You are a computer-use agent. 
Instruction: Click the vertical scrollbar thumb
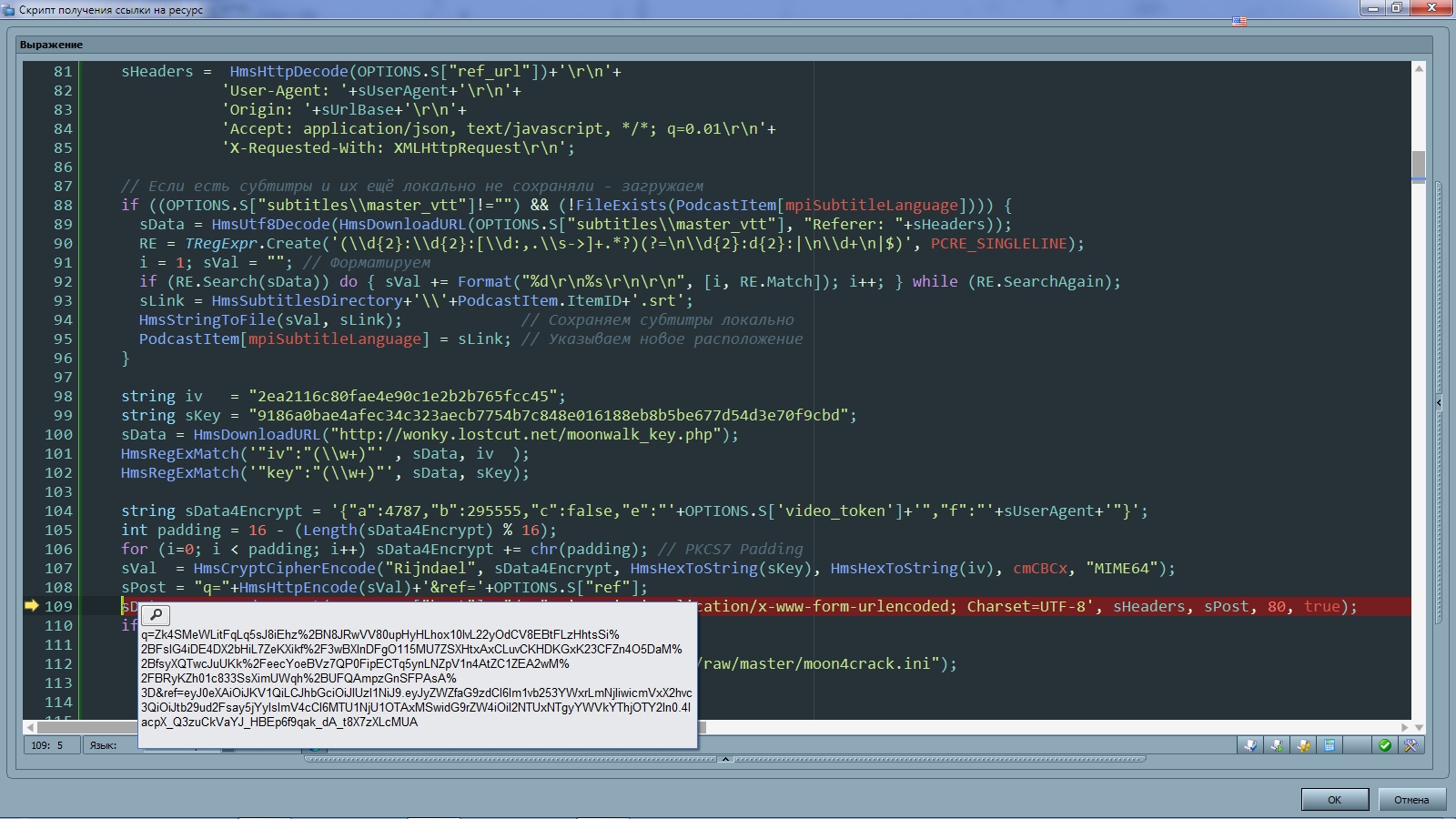(1419, 166)
